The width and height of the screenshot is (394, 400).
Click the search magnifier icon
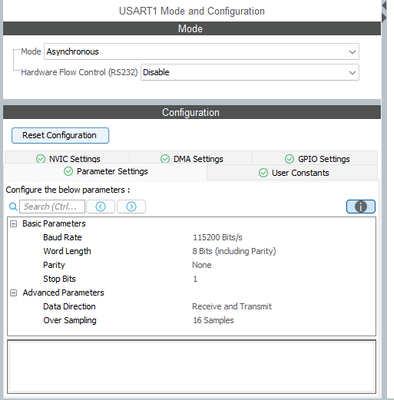[13, 207]
